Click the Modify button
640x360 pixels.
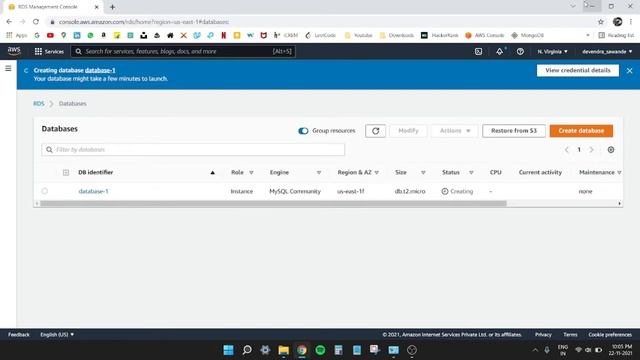tap(408, 131)
